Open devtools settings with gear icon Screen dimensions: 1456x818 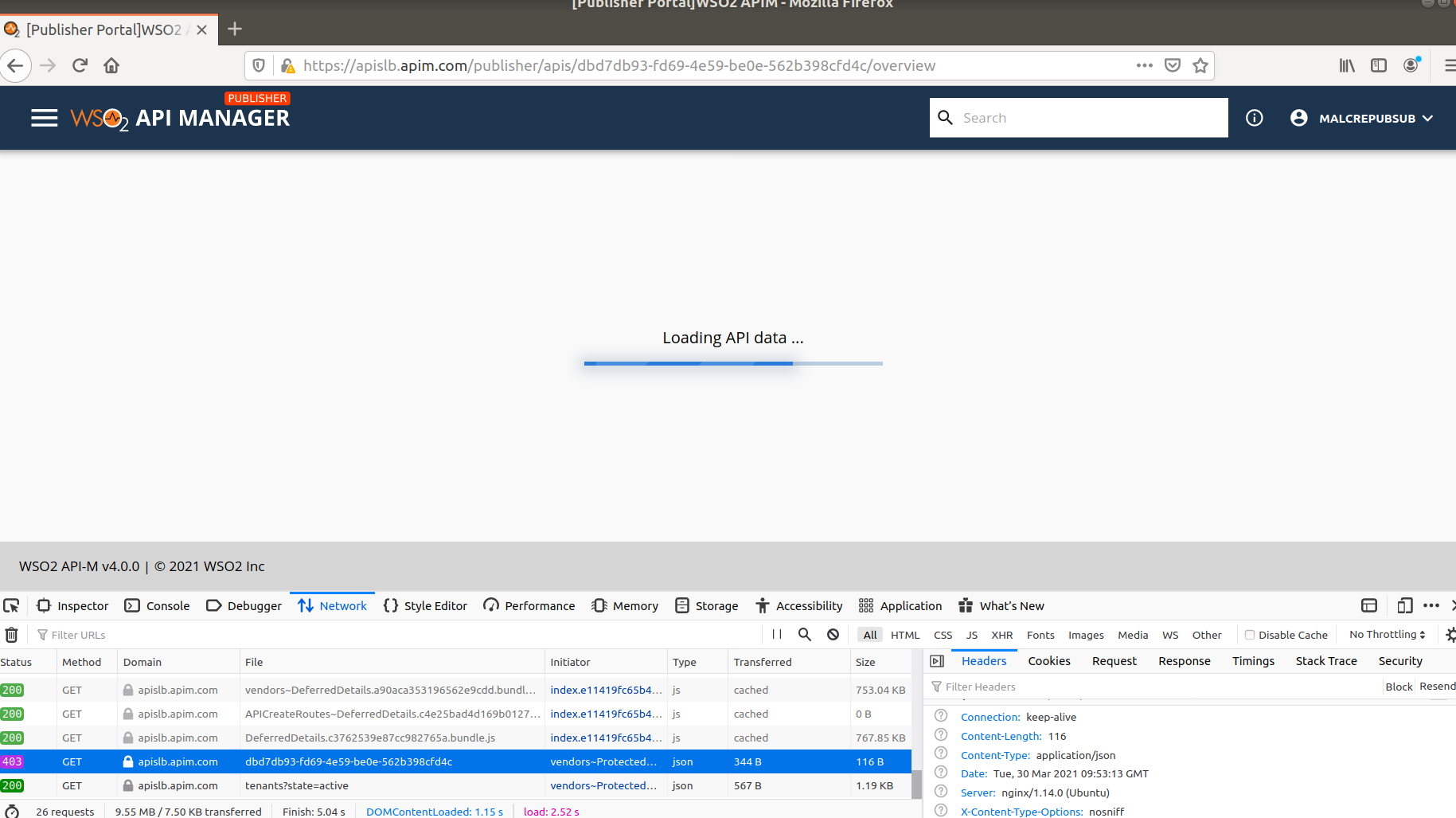tap(1450, 634)
